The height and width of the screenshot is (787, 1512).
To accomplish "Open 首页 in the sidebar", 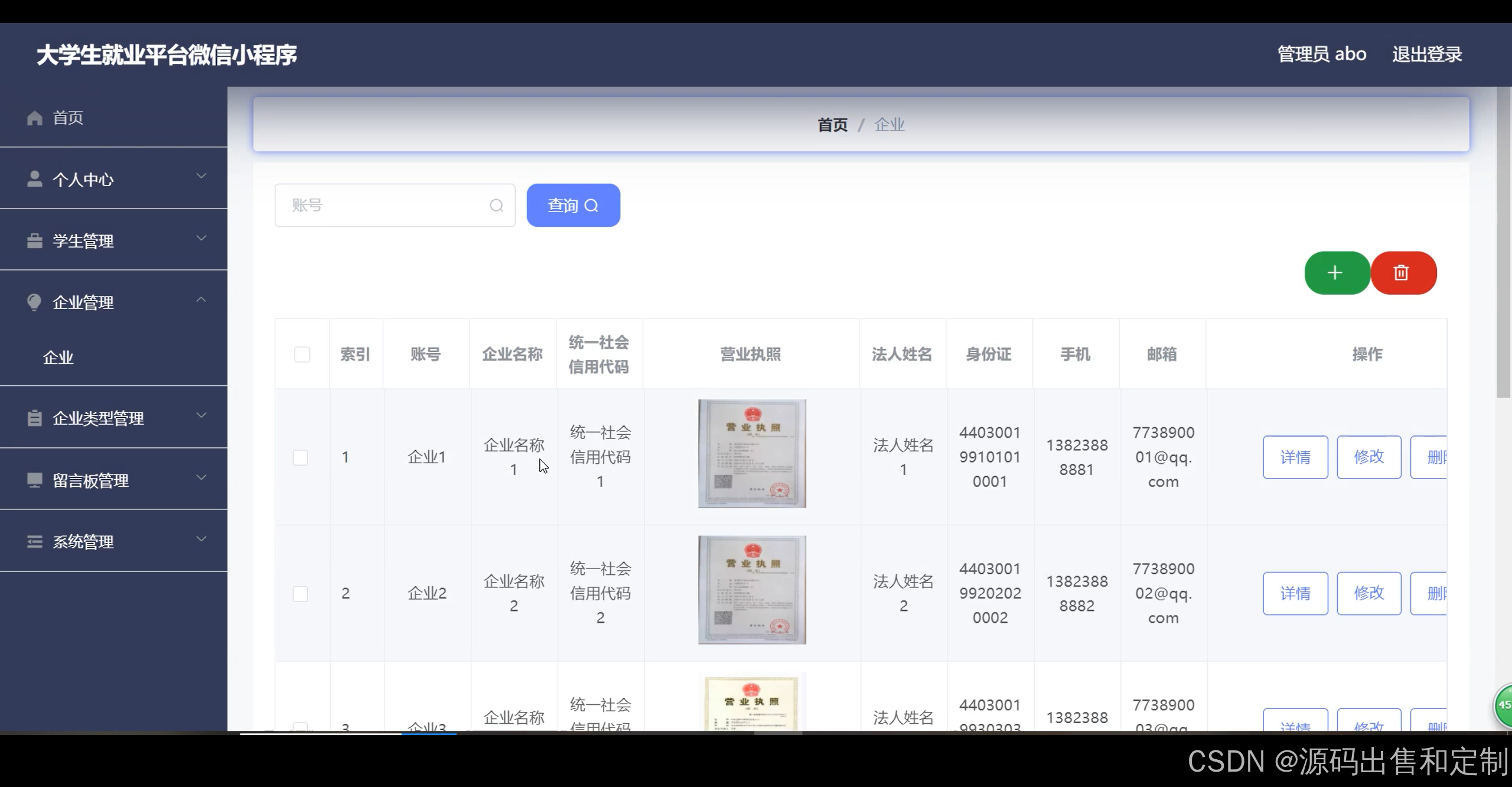I will pyautogui.click(x=113, y=118).
